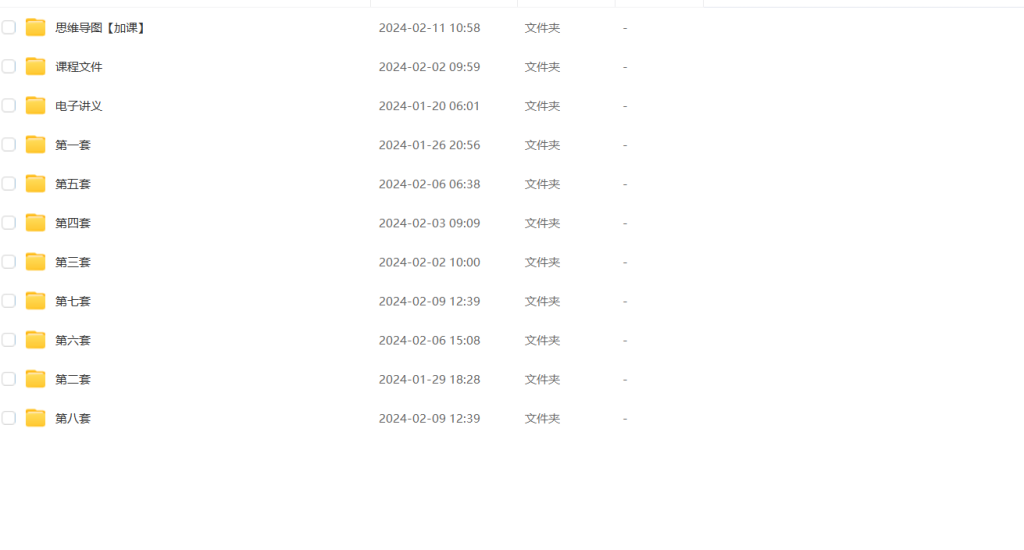
Task: Check the box next to 第三套
Action: tap(8, 262)
